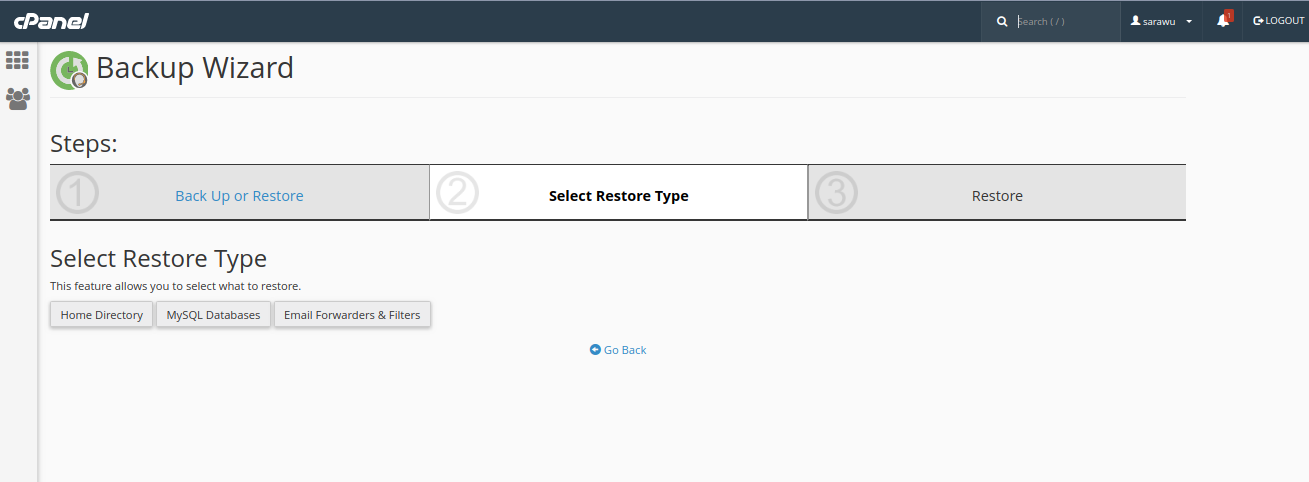Select the Select Restore Type step tab

pos(618,196)
